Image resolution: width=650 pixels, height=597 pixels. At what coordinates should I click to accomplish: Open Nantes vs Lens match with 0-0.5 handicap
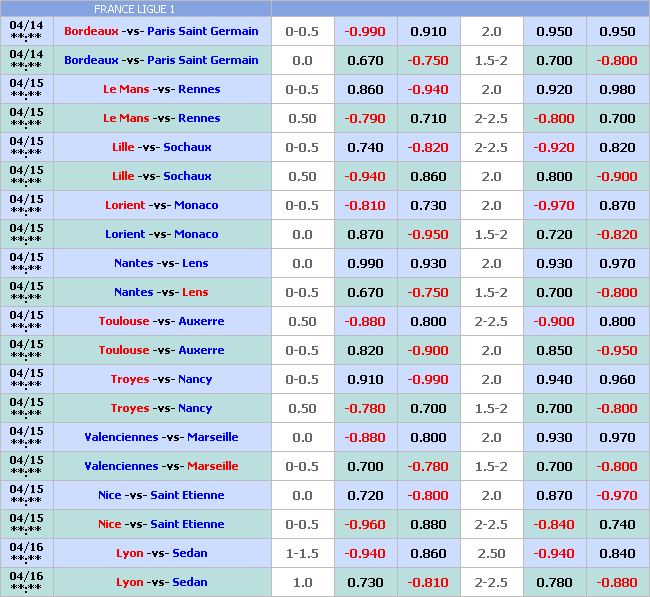click(161, 292)
